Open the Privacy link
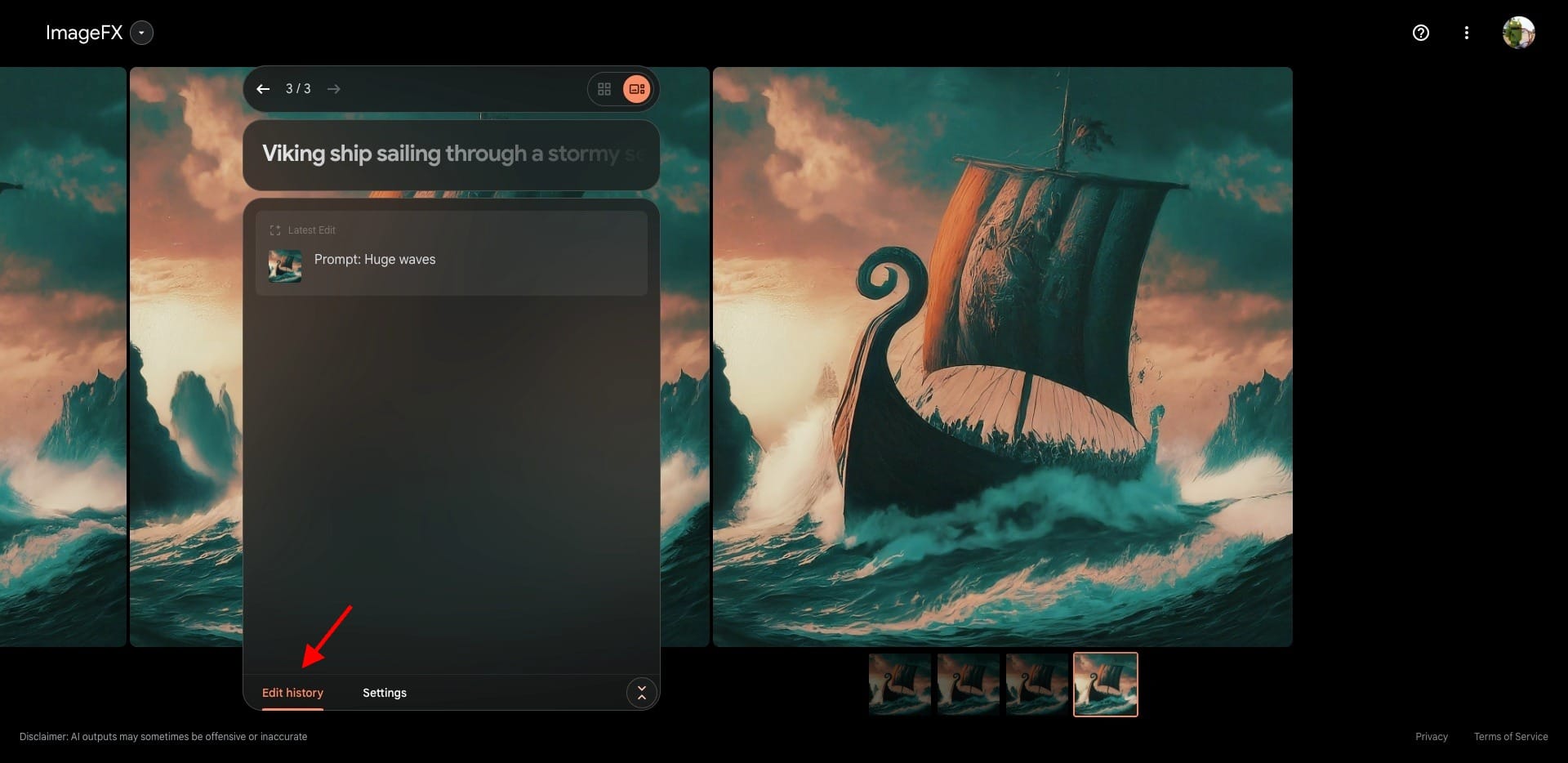Screen dimensions: 1568x763 pos(1432,737)
